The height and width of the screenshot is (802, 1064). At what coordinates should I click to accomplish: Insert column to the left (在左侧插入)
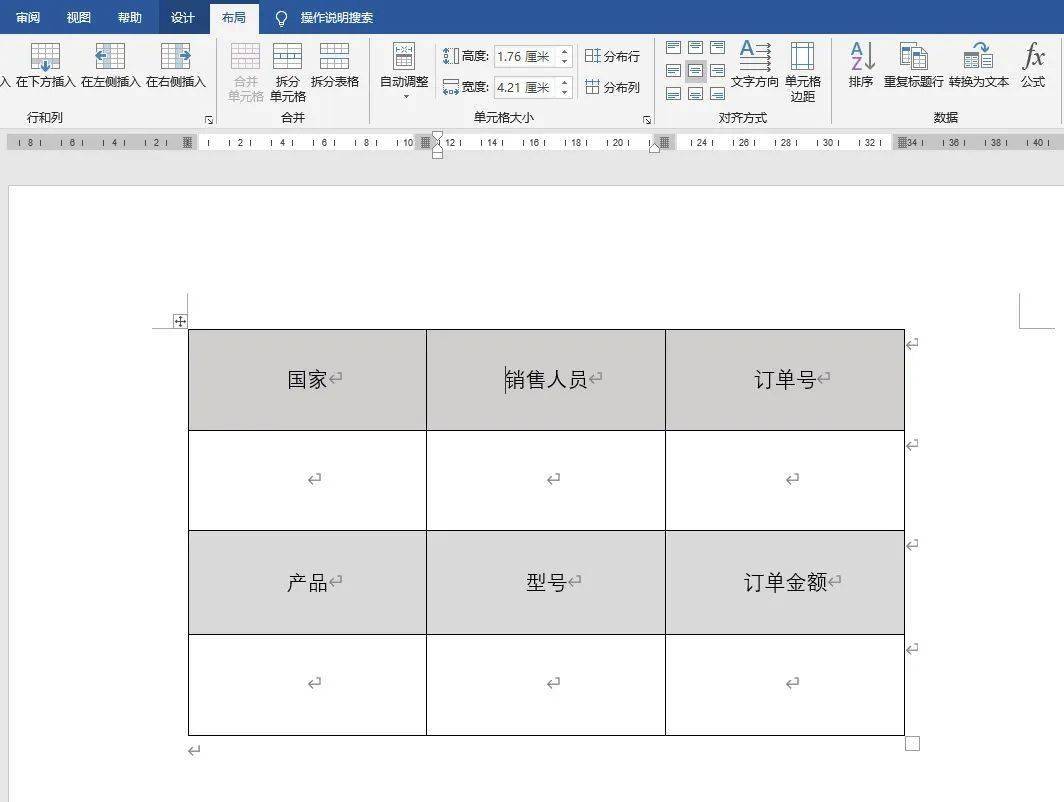point(110,66)
